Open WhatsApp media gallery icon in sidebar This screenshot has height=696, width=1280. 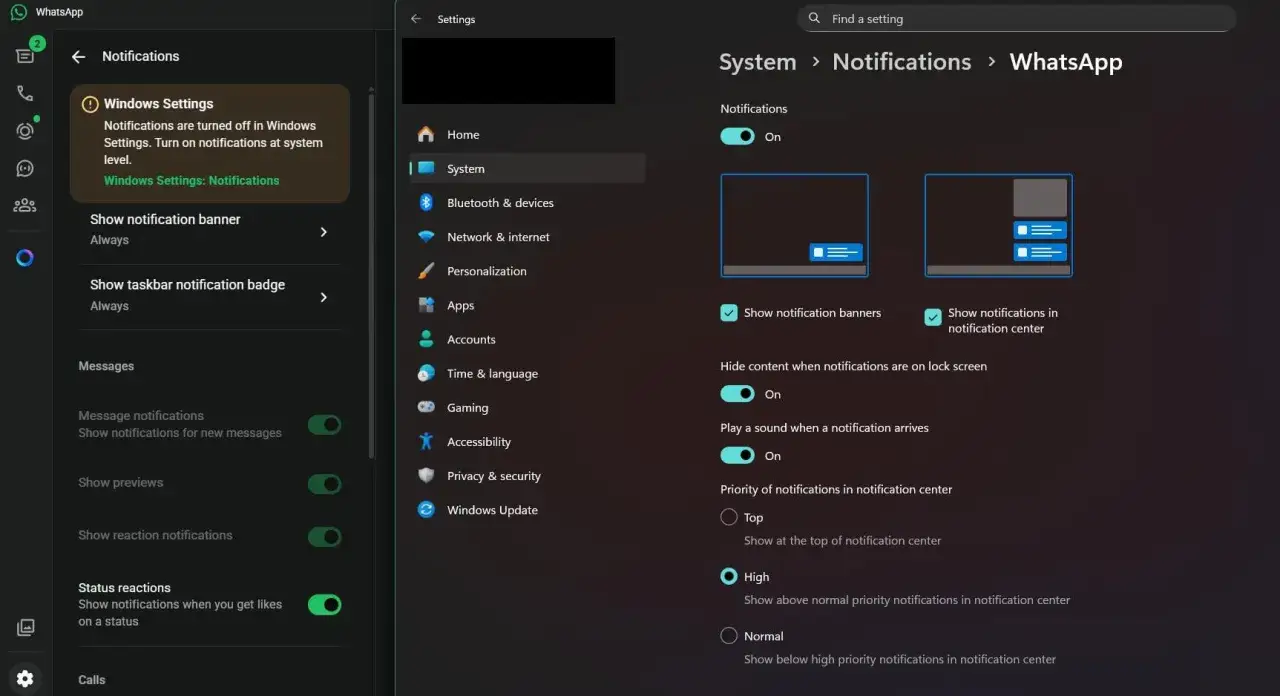tap(25, 628)
